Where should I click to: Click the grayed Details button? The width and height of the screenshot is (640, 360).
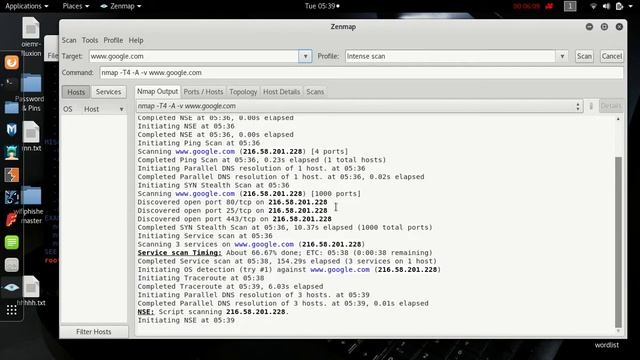pos(611,106)
